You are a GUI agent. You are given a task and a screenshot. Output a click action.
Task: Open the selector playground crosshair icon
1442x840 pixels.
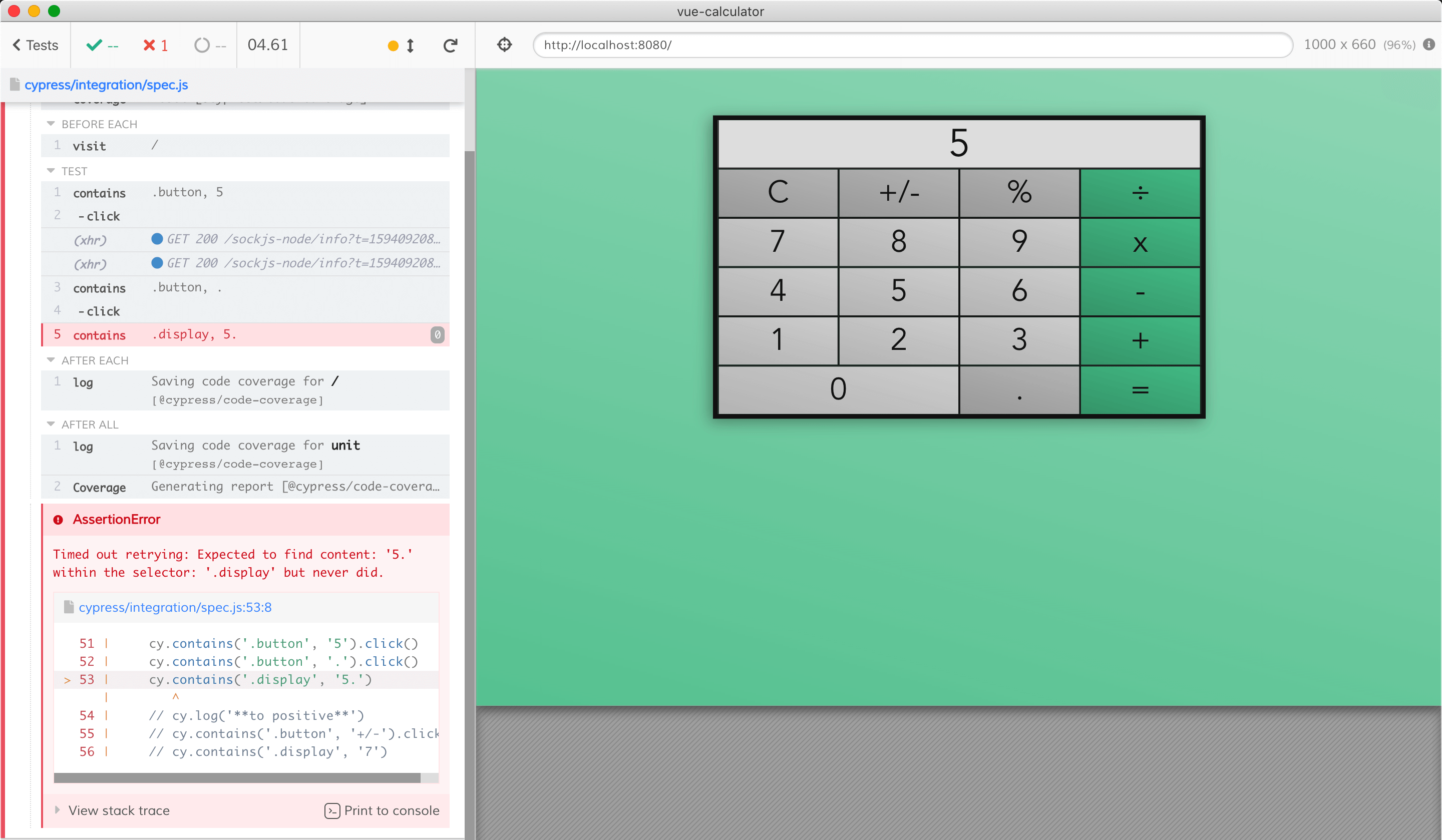point(504,45)
